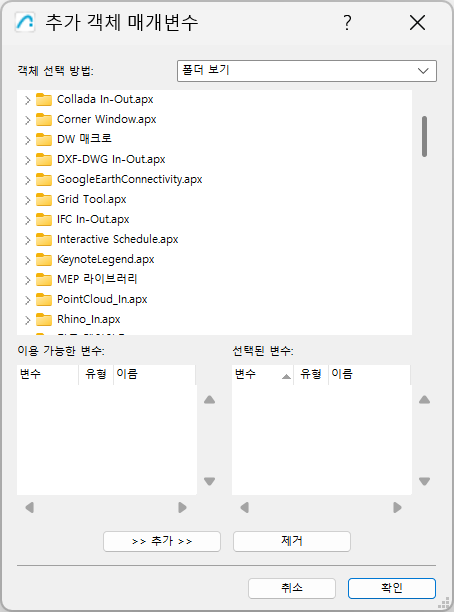
Task: Expand the DW 매크로 folder
Action: pos(27,140)
